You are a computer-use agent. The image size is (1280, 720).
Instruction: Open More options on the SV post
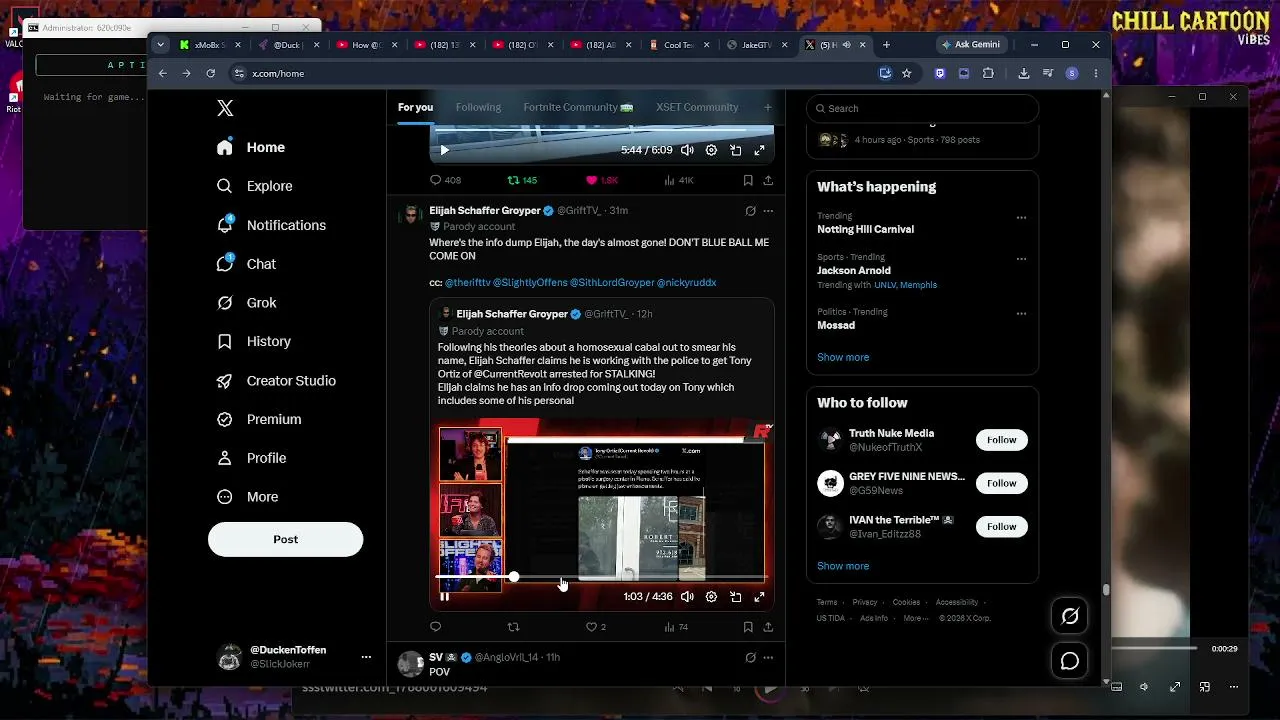click(768, 657)
